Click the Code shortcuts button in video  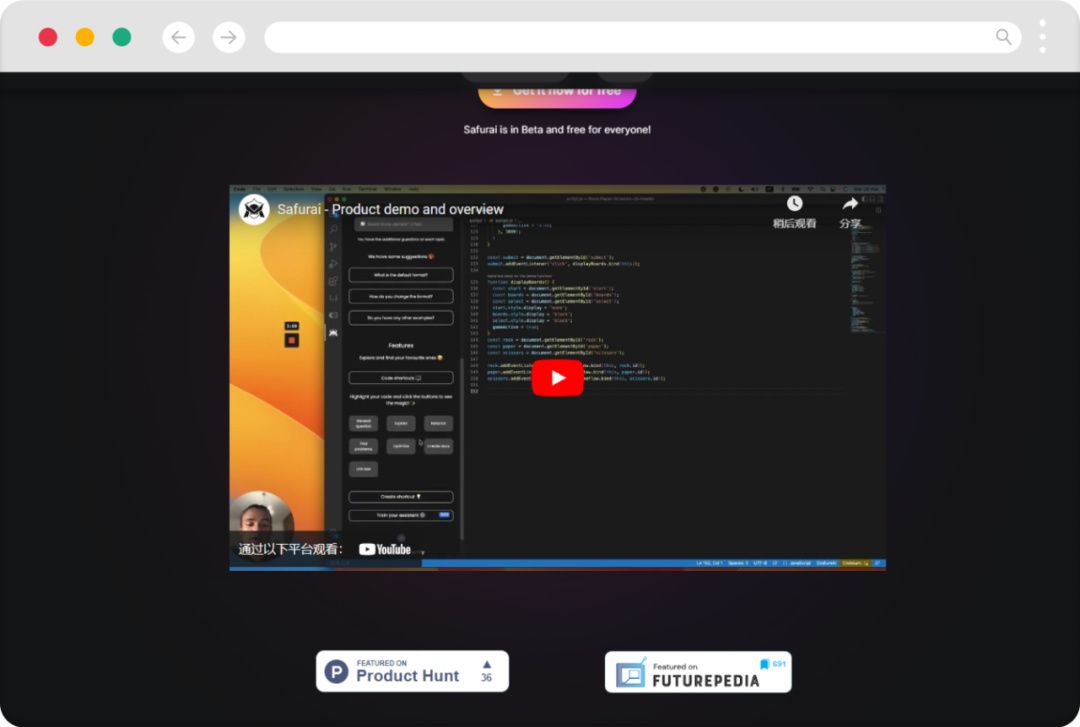[401, 378]
